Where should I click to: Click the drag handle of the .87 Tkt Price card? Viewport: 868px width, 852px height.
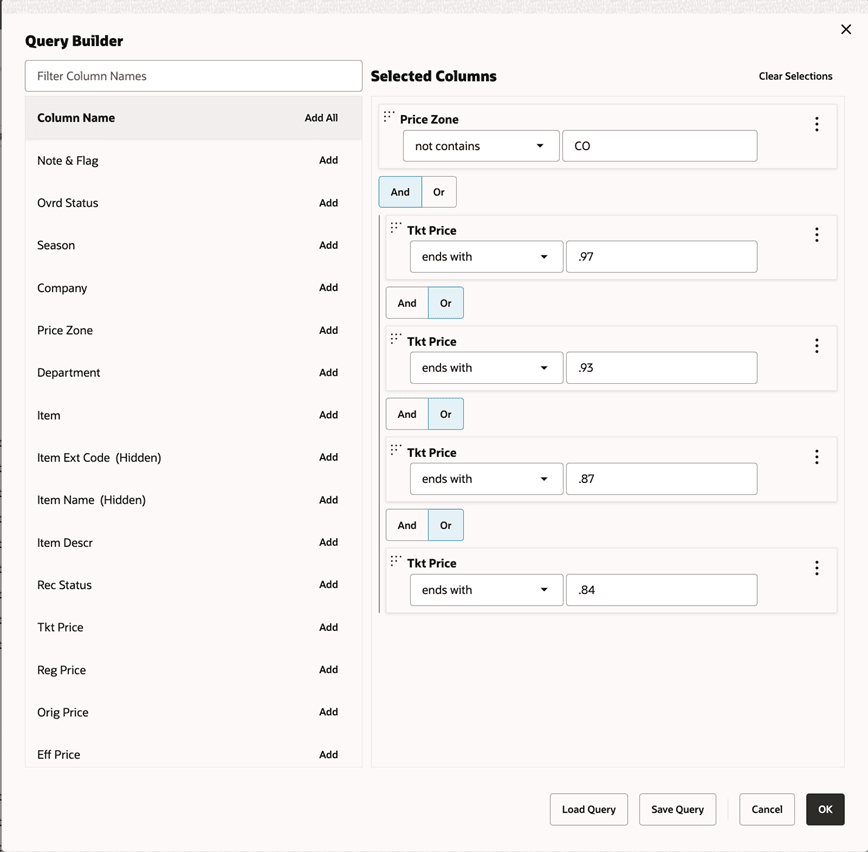(395, 451)
